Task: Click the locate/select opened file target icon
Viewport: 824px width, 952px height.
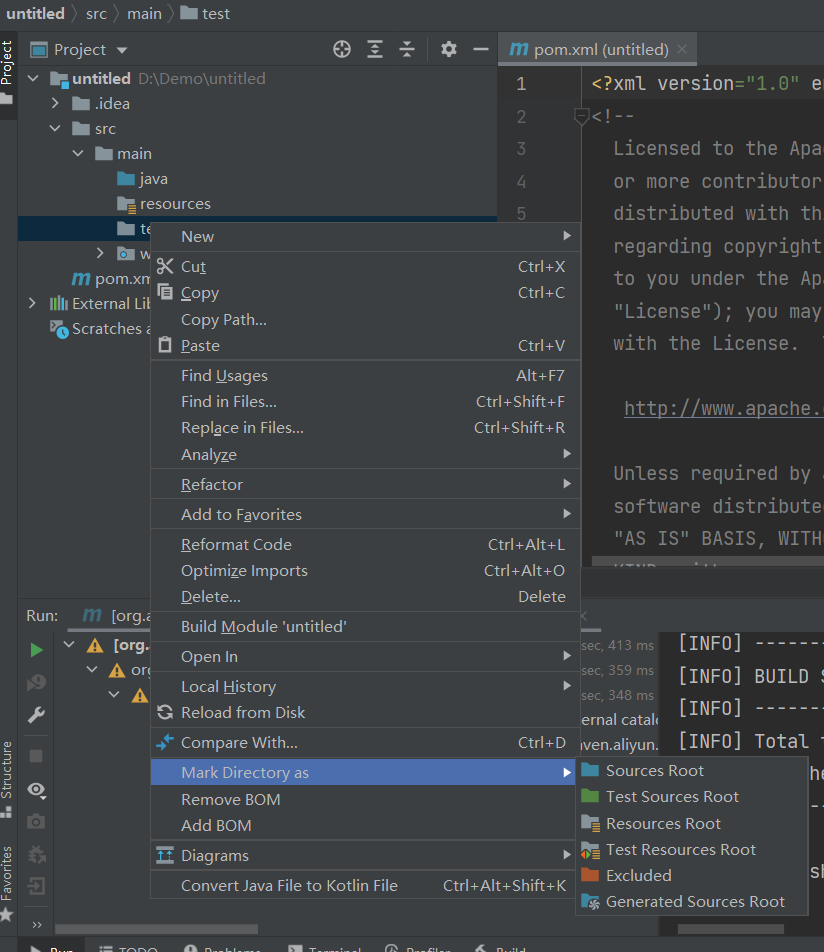Action: 342,49
